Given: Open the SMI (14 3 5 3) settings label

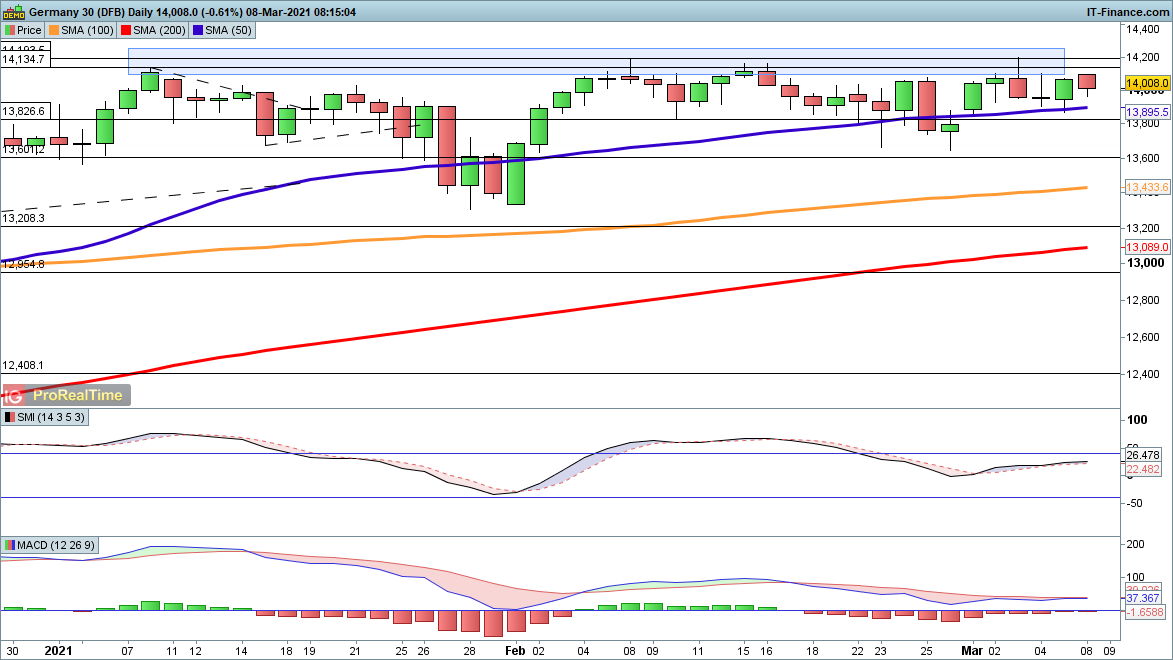Looking at the screenshot, I should tap(51, 417).
